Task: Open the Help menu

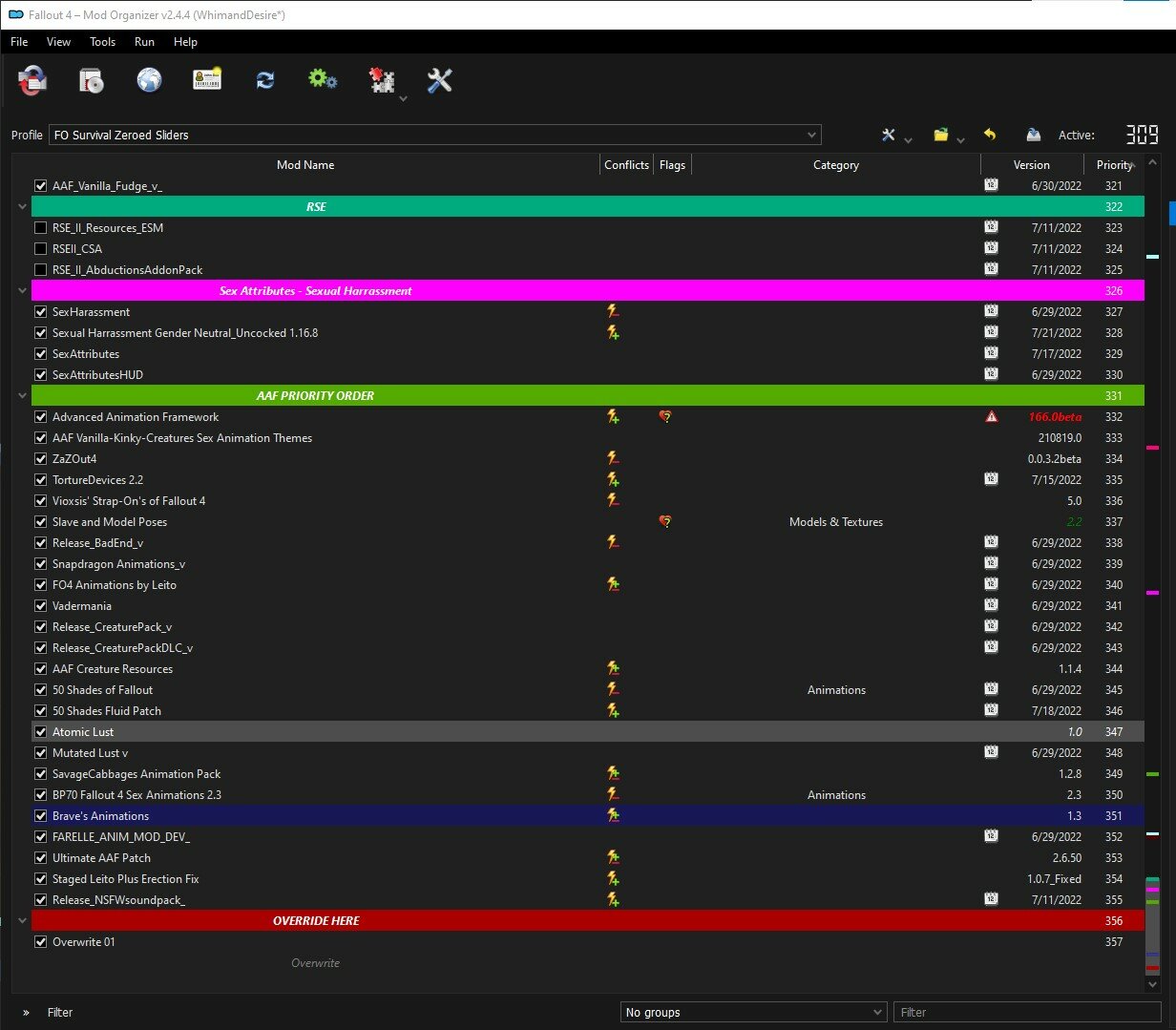Action: pyautogui.click(x=185, y=42)
